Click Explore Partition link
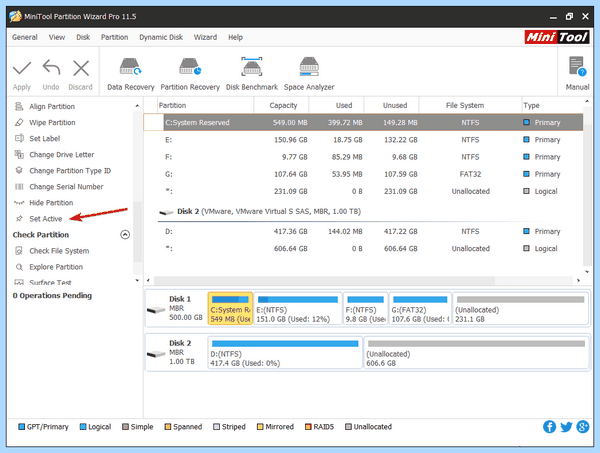 56,267
